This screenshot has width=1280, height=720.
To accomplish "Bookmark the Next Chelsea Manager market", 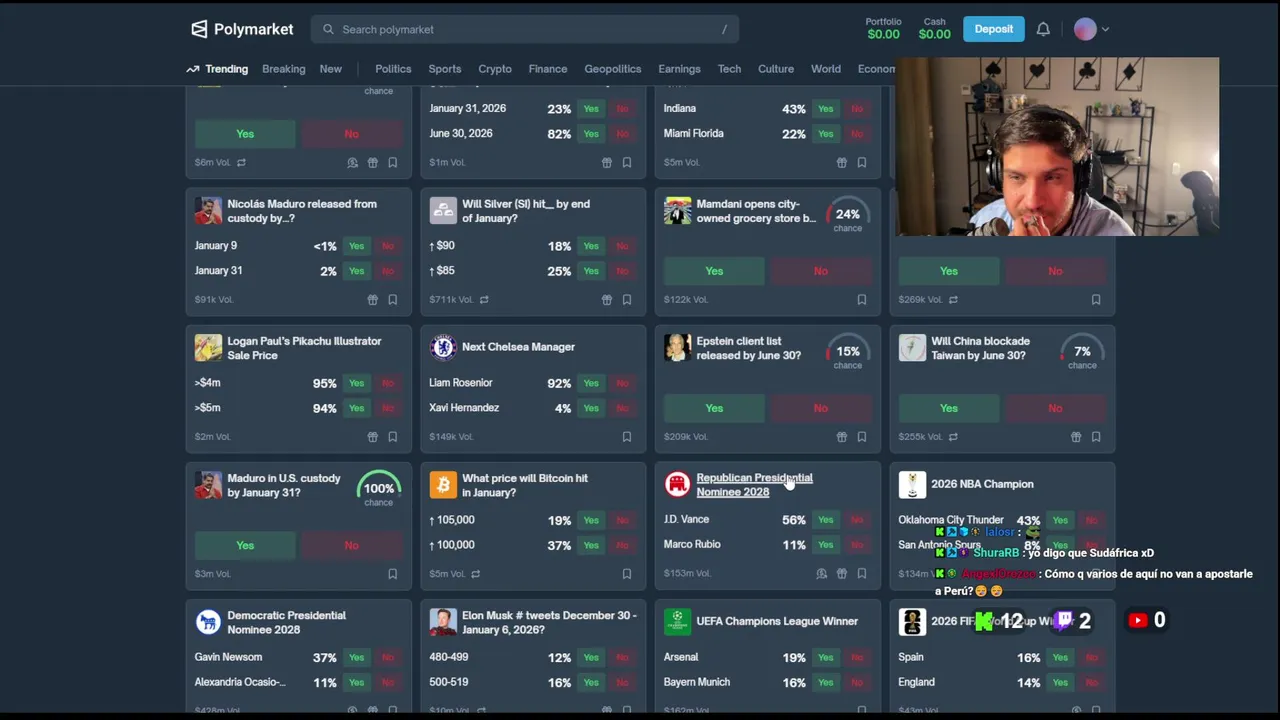I will tap(627, 437).
